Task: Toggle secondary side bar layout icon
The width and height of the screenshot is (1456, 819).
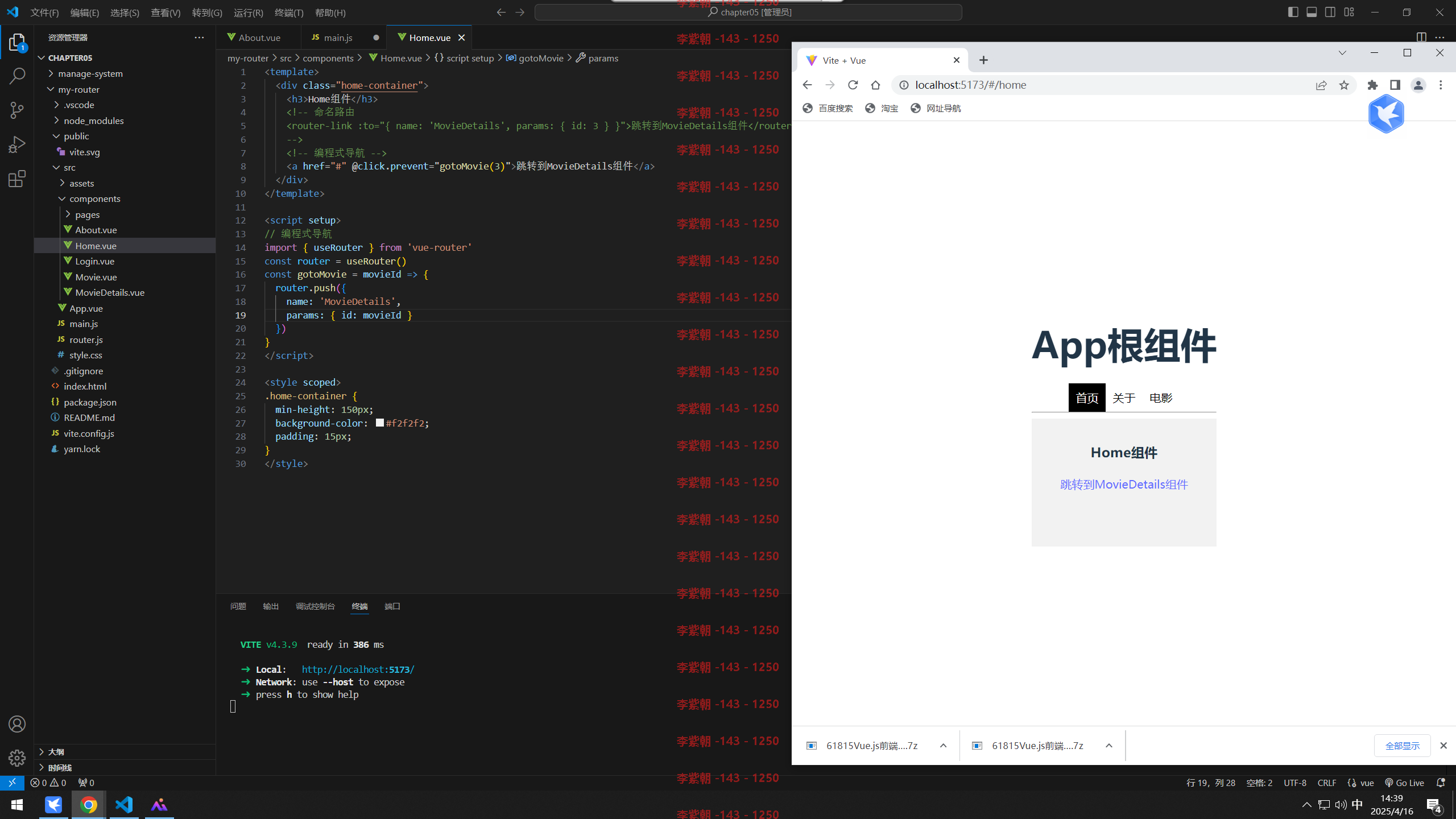Action: click(x=1330, y=12)
